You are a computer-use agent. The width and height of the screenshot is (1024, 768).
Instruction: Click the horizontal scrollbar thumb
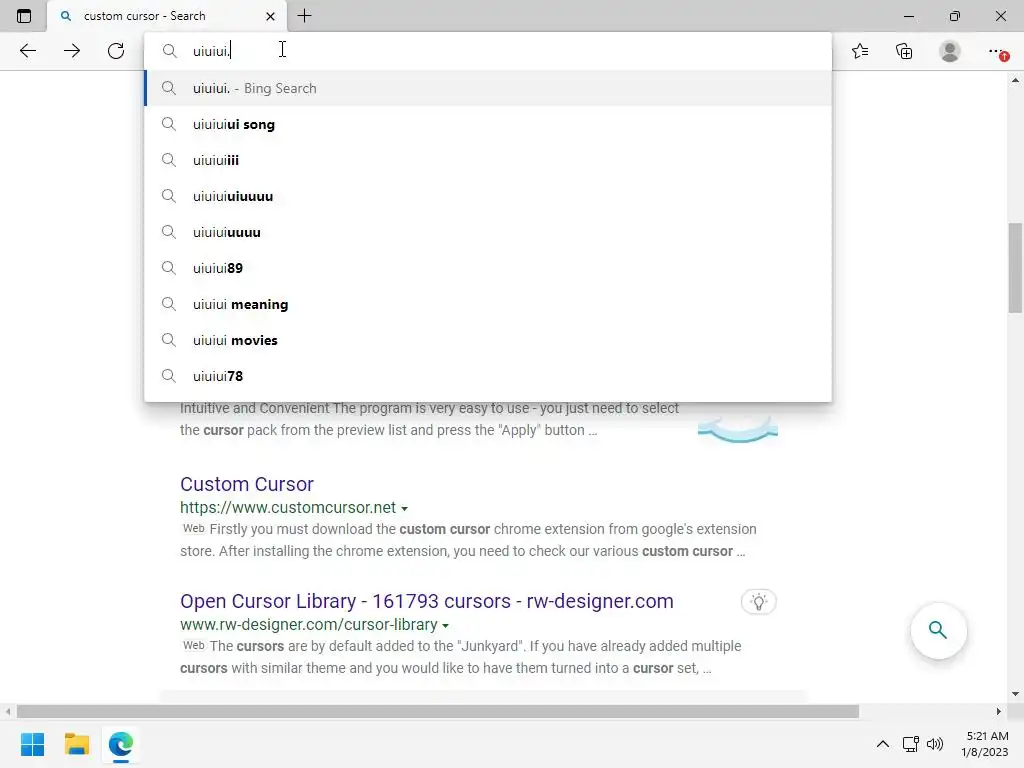click(x=438, y=711)
